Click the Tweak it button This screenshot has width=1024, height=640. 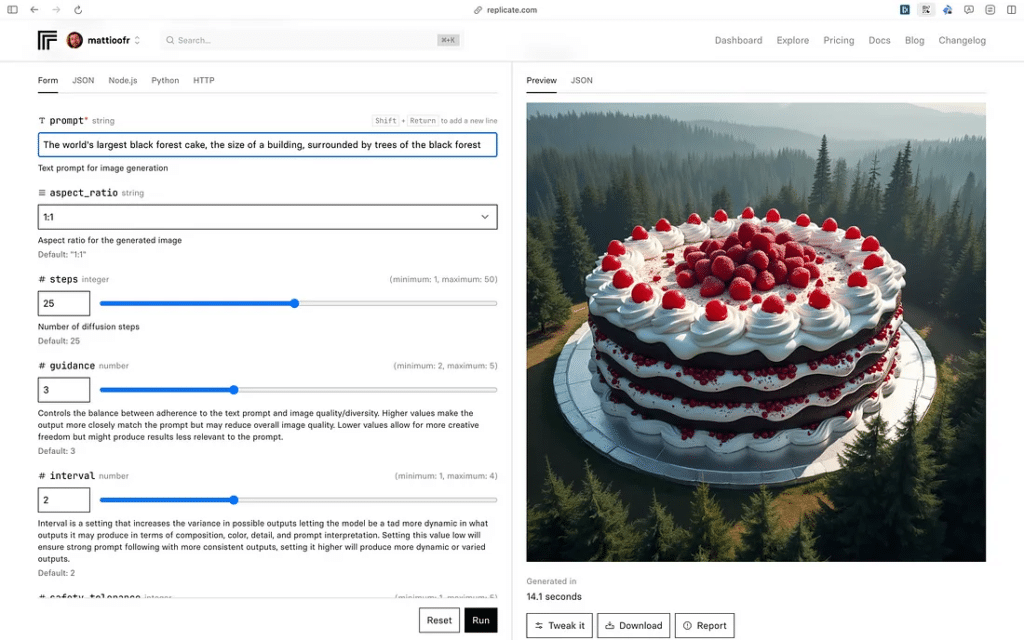(x=560, y=626)
